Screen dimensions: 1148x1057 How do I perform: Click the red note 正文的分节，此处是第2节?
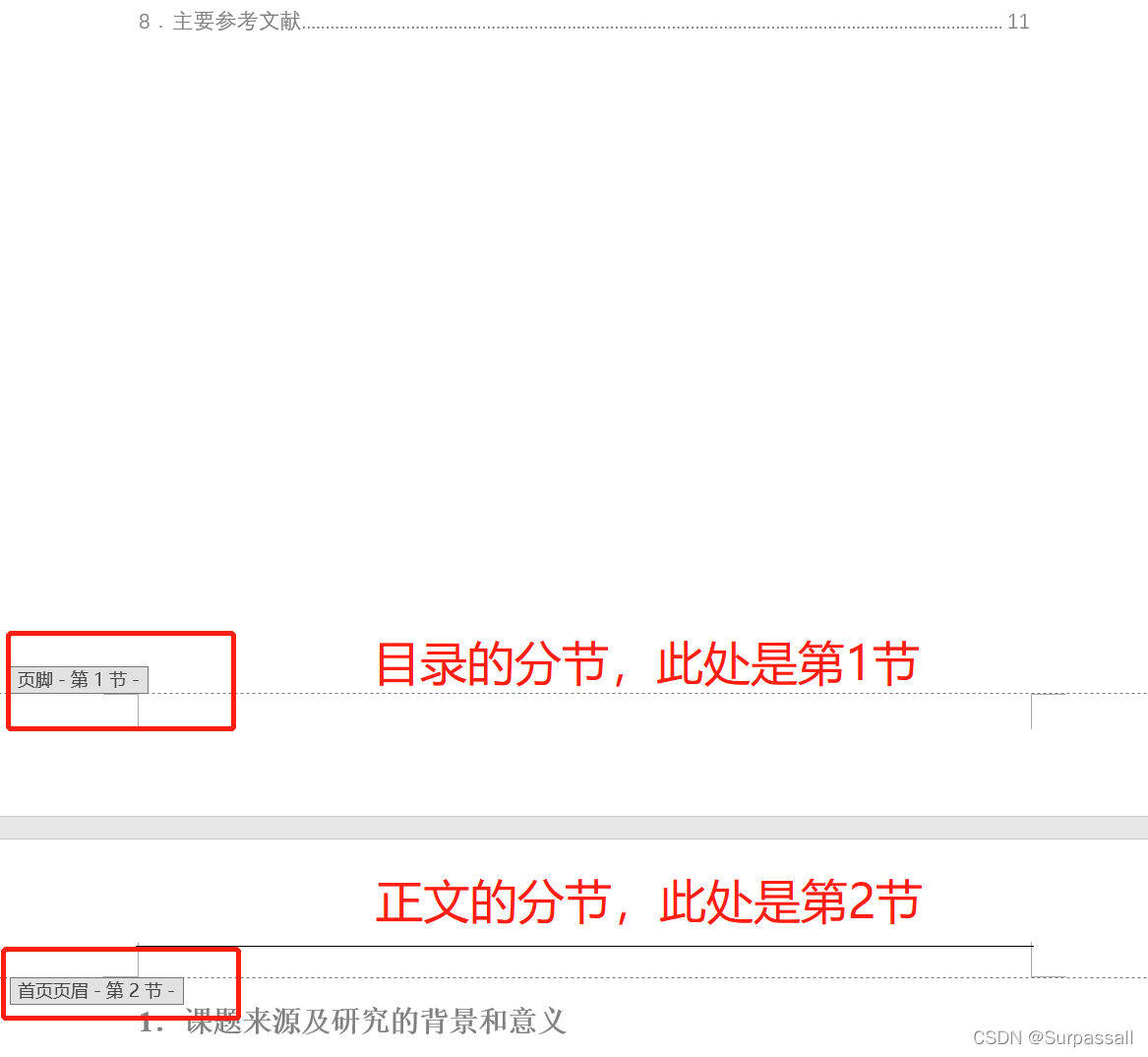[x=648, y=902]
